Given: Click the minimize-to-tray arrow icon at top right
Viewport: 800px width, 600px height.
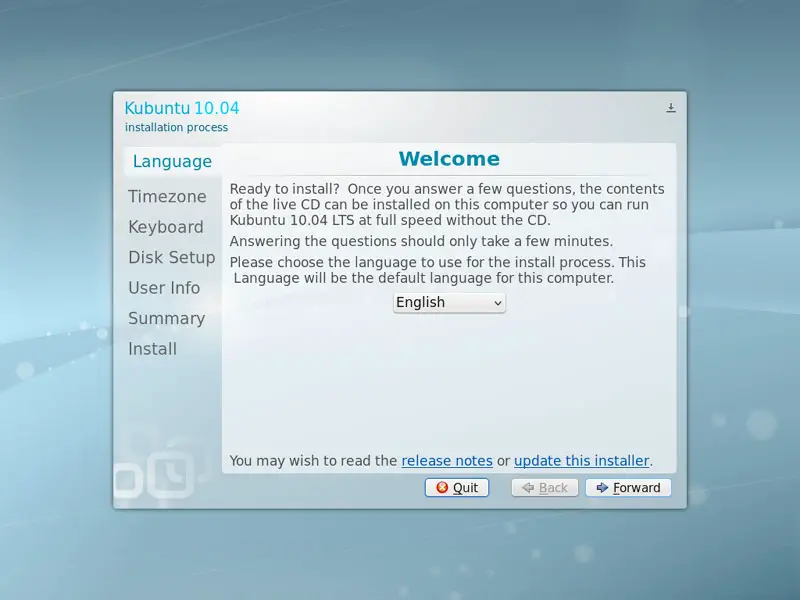Looking at the screenshot, I should click(x=670, y=108).
